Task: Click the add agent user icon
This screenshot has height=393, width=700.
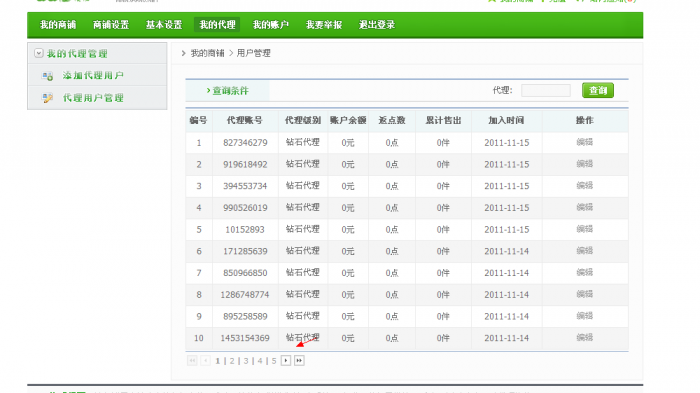Action: 47,75
